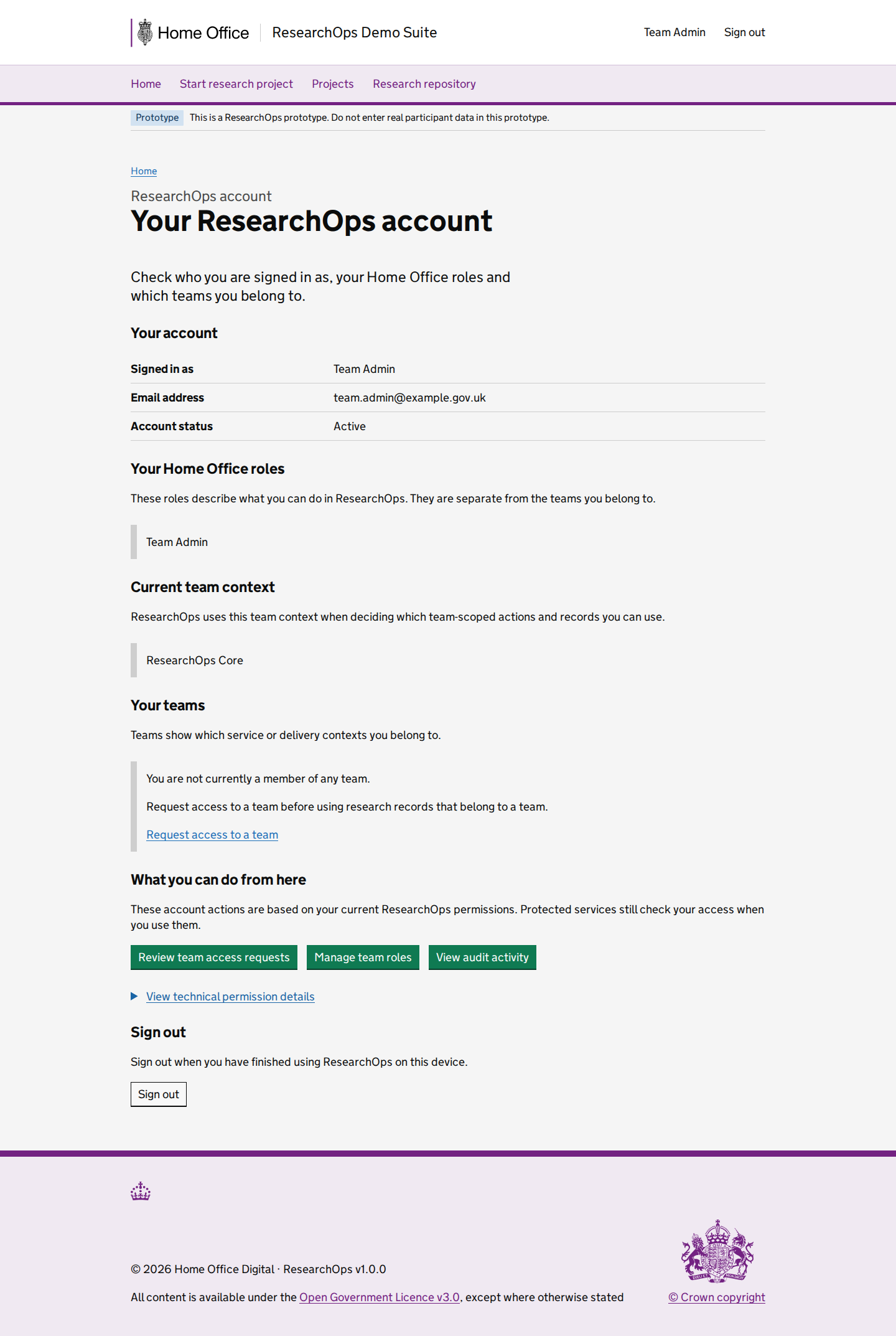Screen dimensions: 896x1336
Task: Click the Home Office crest logo
Action: tap(145, 32)
